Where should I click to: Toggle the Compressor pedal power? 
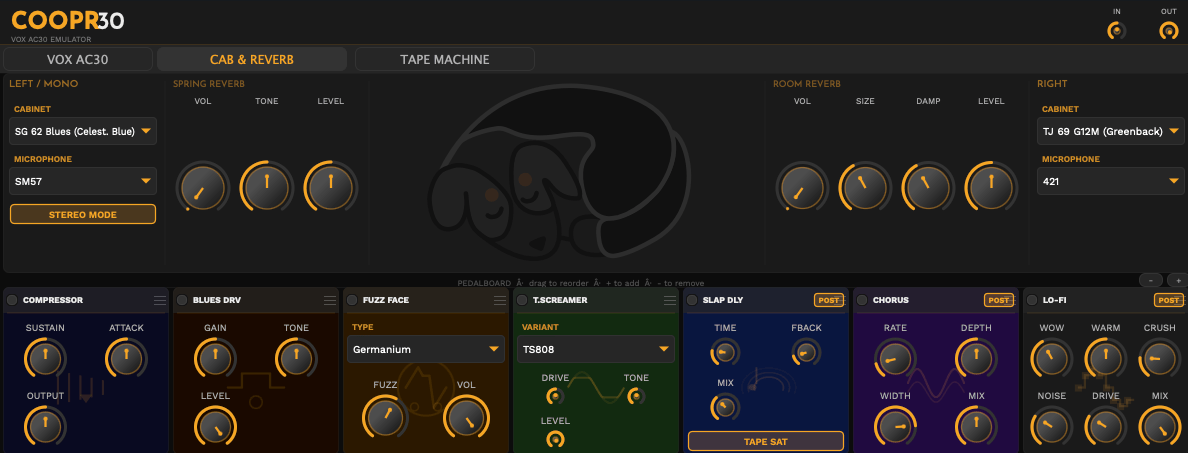12,301
